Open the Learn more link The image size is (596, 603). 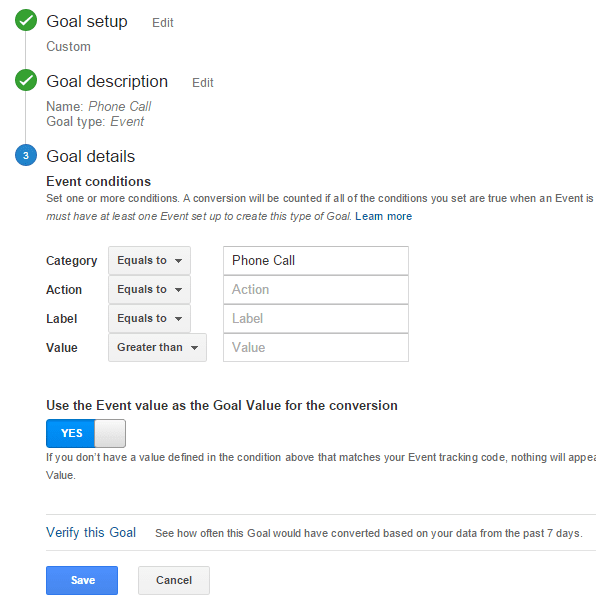click(x=383, y=216)
